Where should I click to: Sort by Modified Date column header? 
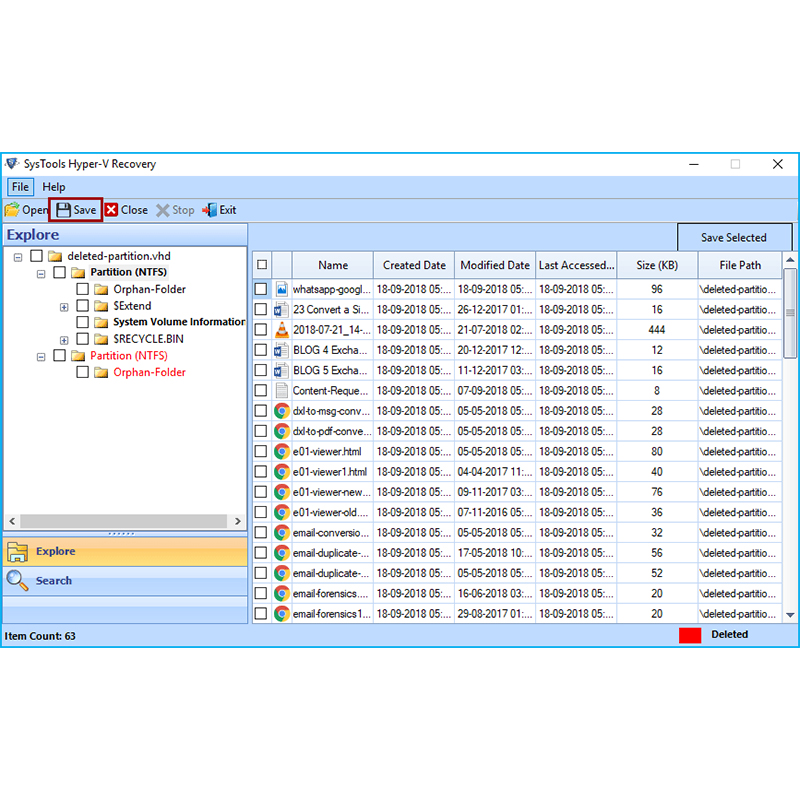(x=495, y=265)
